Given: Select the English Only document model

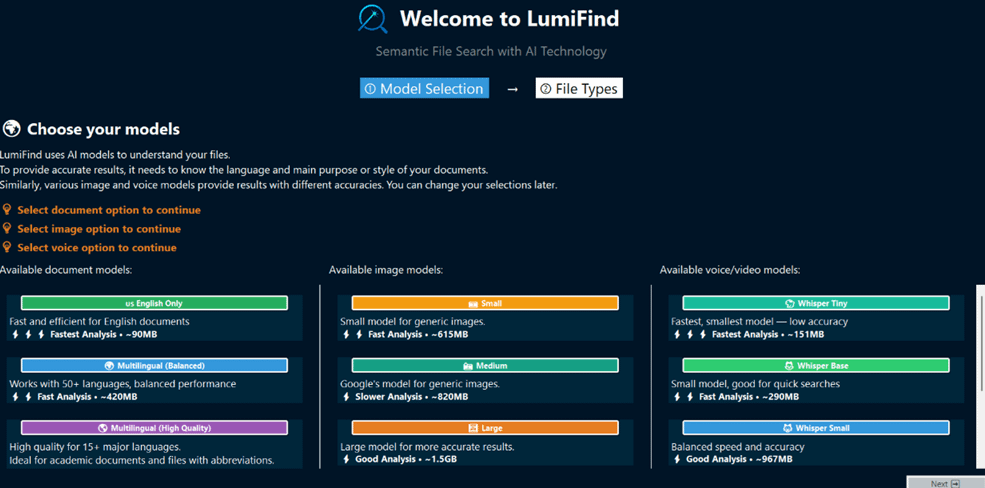Looking at the screenshot, I should pyautogui.click(x=154, y=303).
